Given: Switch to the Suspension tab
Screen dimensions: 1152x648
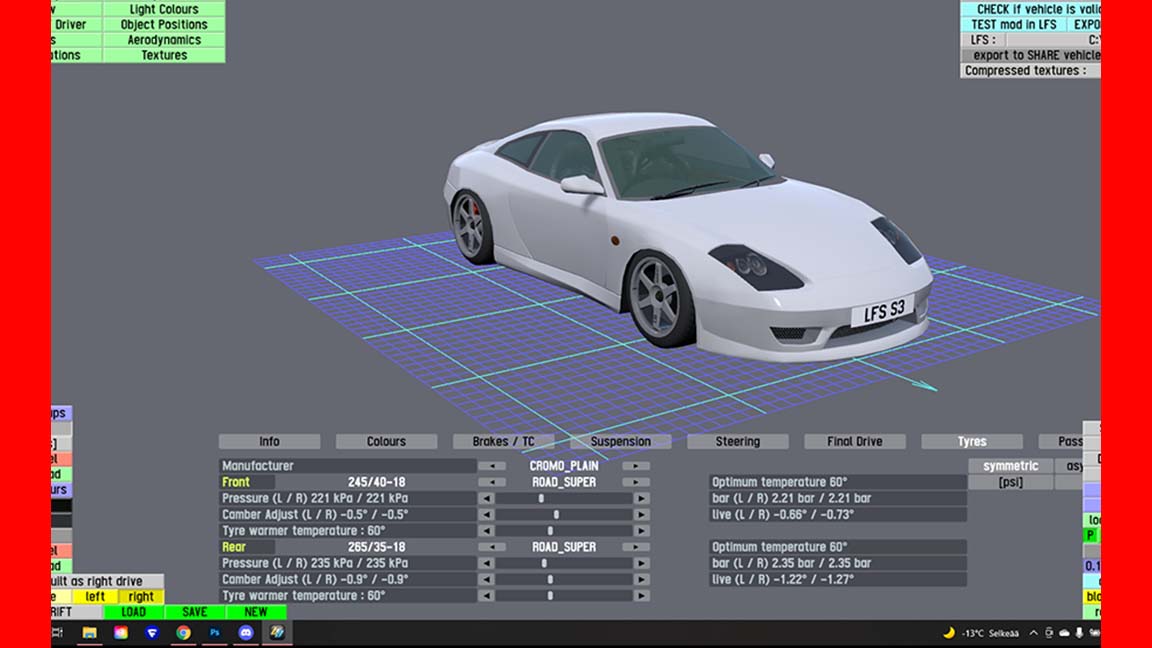Looking at the screenshot, I should pyautogui.click(x=620, y=442).
